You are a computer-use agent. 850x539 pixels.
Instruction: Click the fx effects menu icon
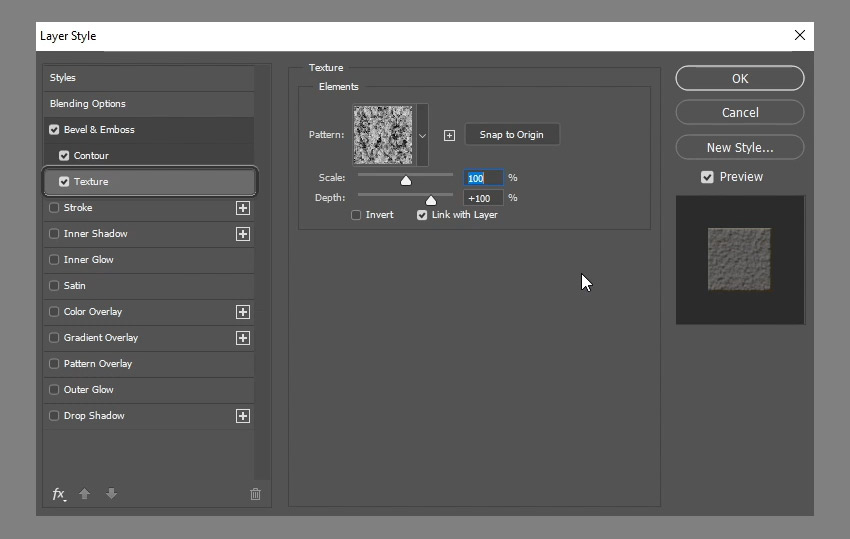pos(59,494)
